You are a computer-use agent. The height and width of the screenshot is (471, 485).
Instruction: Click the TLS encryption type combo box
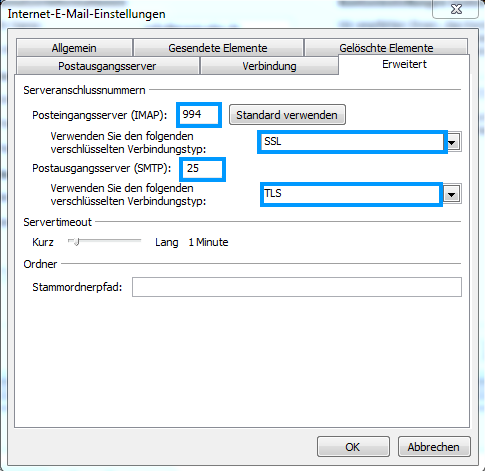pos(351,194)
